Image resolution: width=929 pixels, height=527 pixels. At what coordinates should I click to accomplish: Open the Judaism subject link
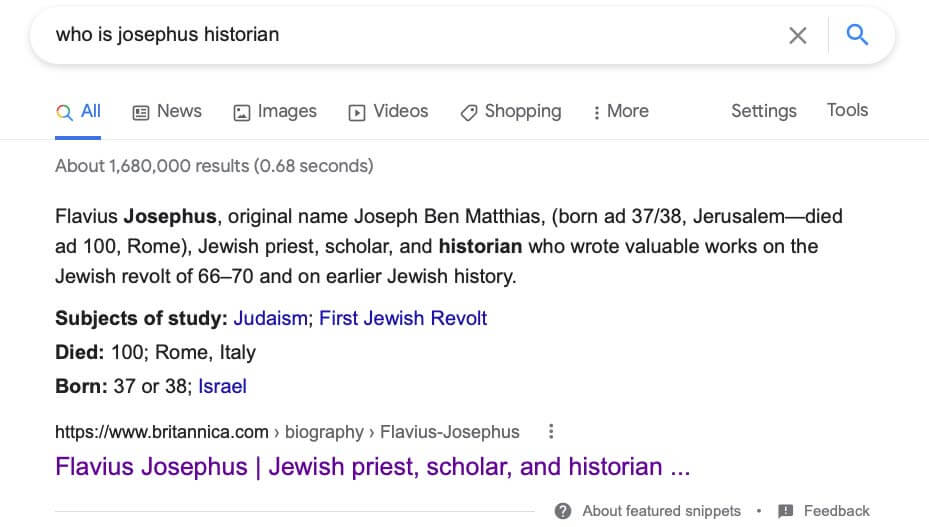(x=270, y=318)
